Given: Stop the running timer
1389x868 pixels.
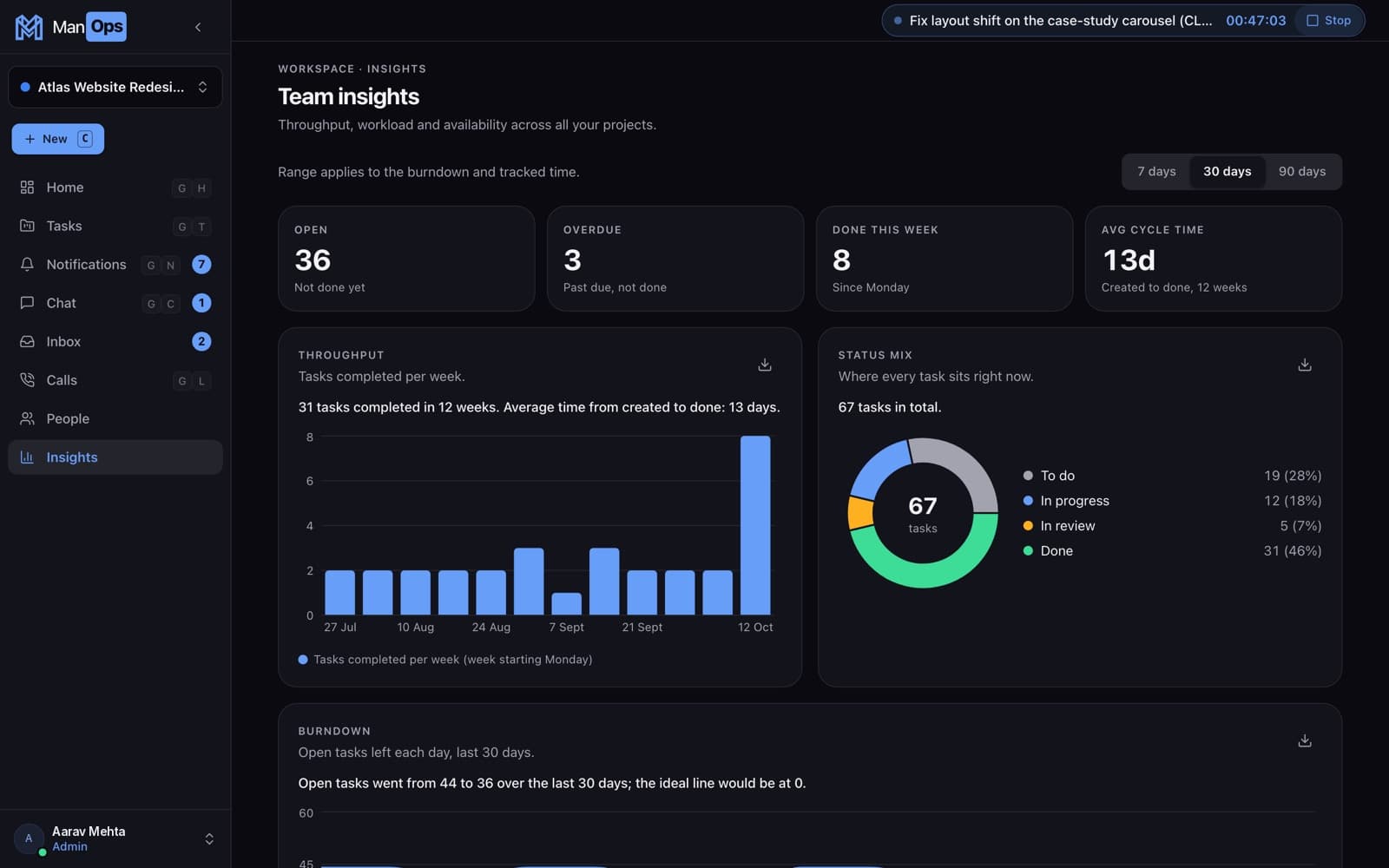Looking at the screenshot, I should coord(1329,21).
